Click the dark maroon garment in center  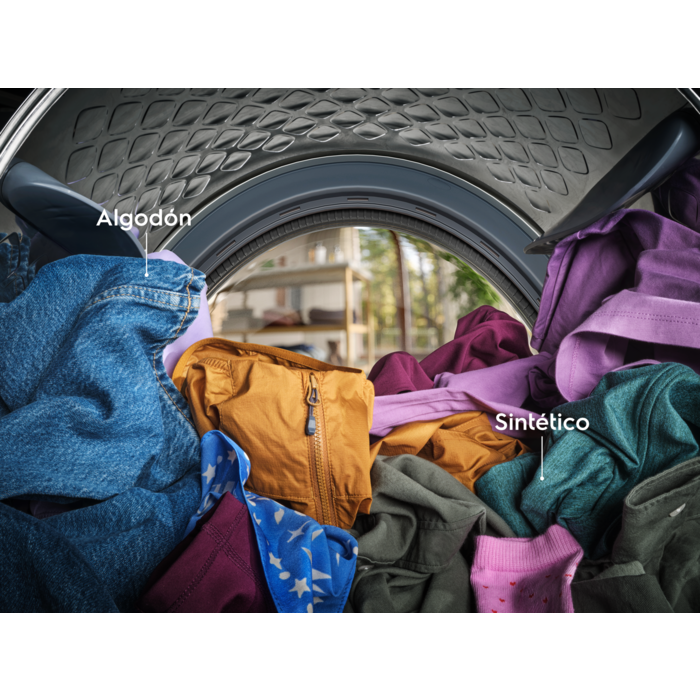click(470, 345)
